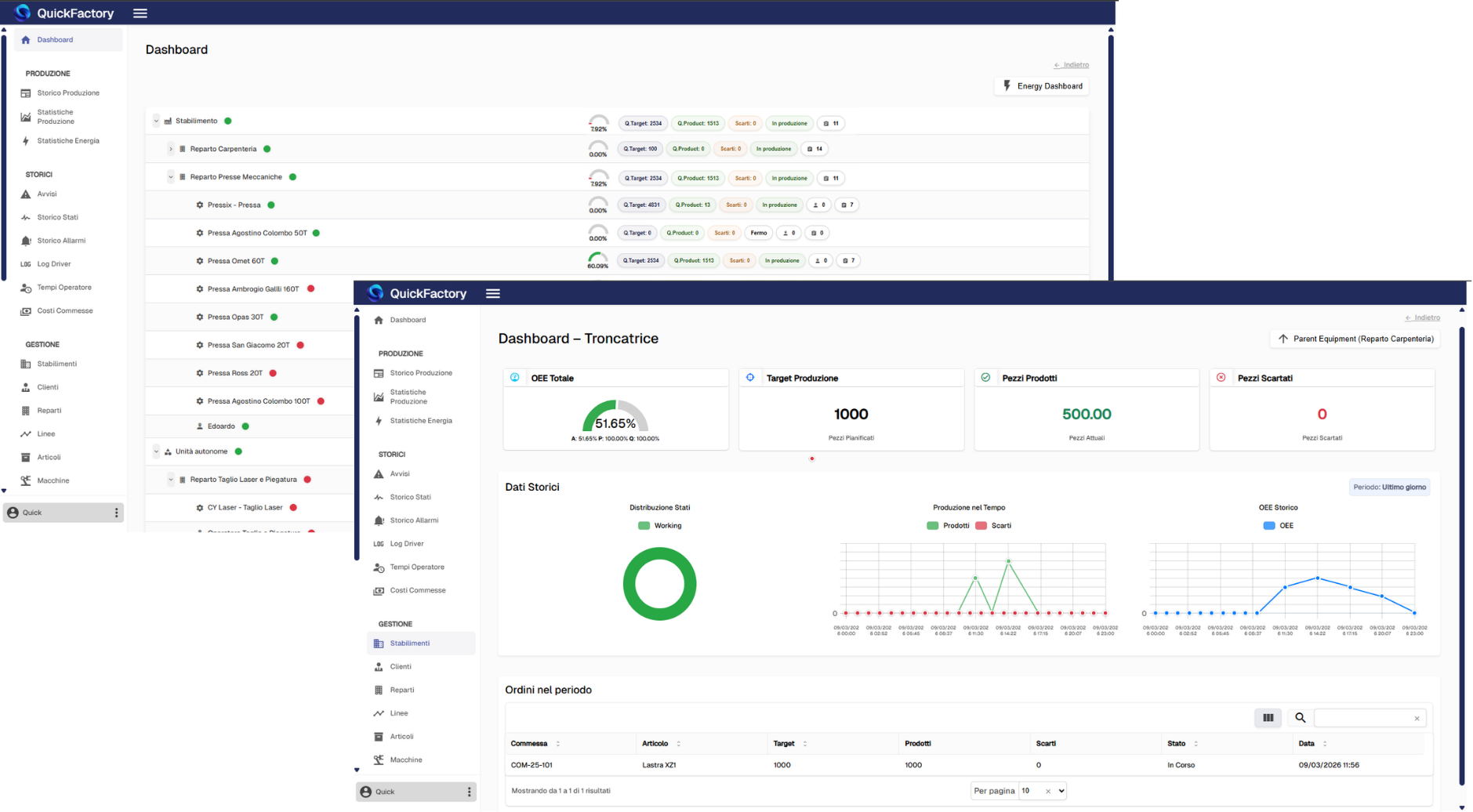Open the Energy Dashboard lightning button

1042,86
